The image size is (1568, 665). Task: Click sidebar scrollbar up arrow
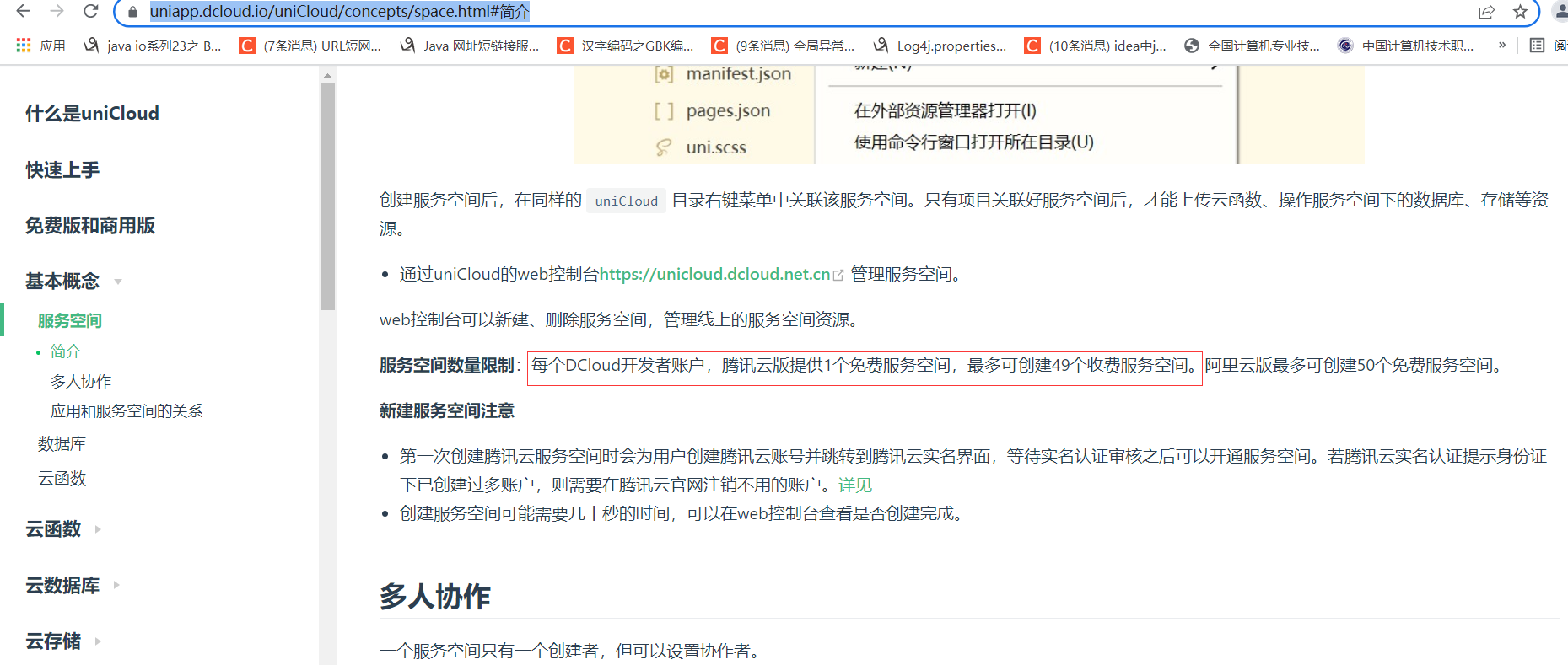327,76
